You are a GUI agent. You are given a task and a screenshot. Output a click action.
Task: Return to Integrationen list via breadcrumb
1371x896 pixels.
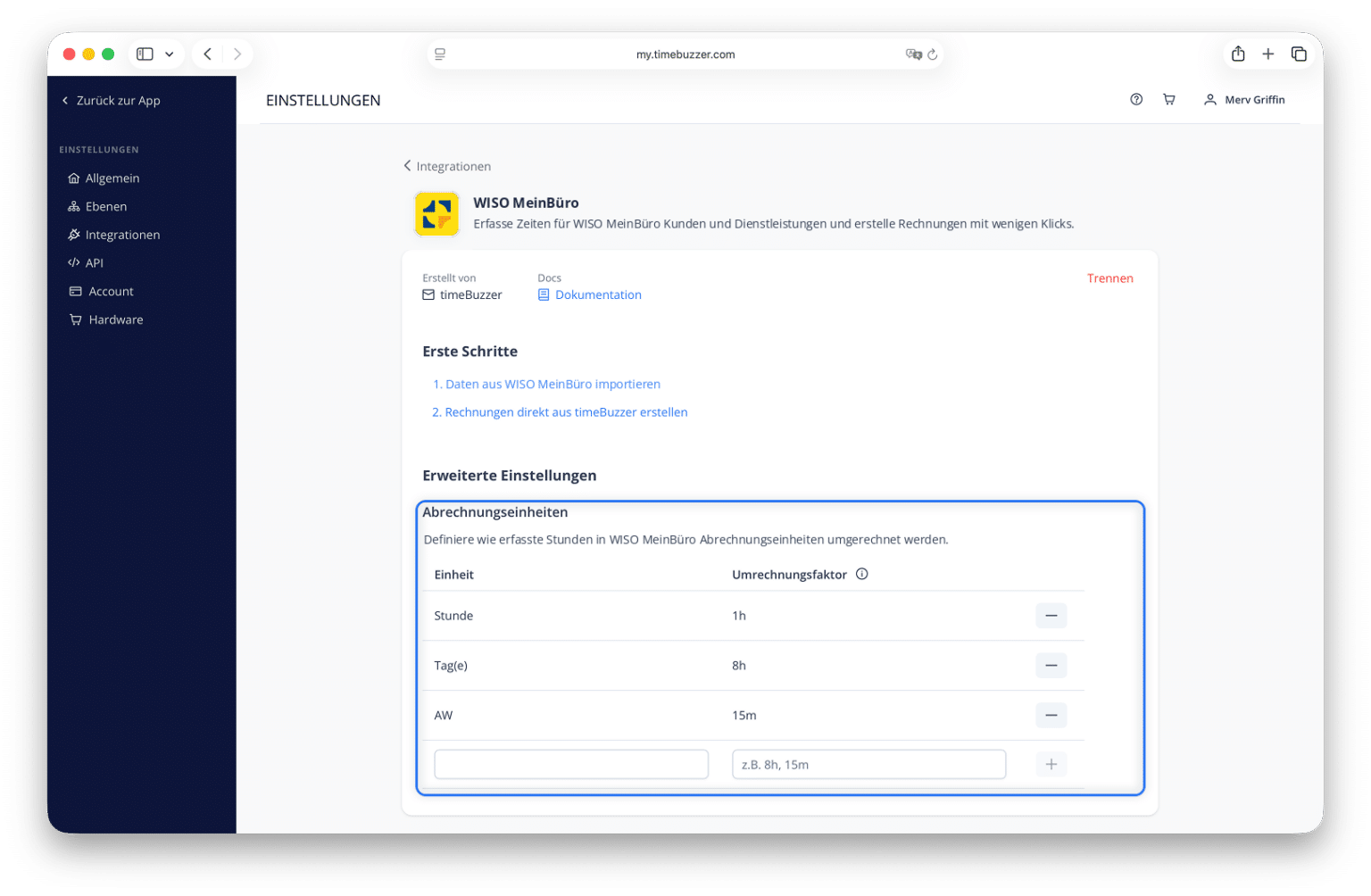click(447, 167)
